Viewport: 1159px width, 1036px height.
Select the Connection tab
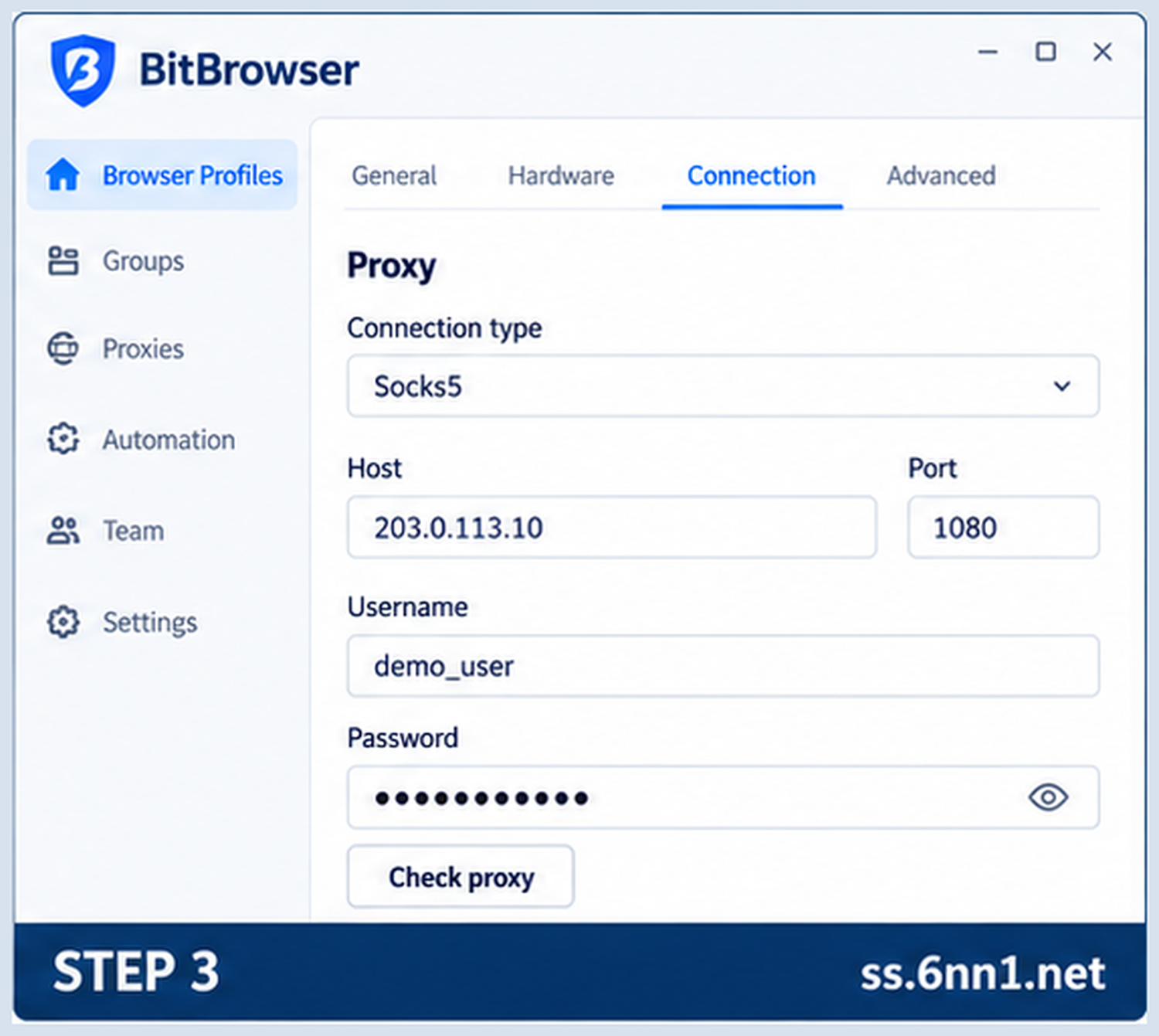click(x=752, y=176)
